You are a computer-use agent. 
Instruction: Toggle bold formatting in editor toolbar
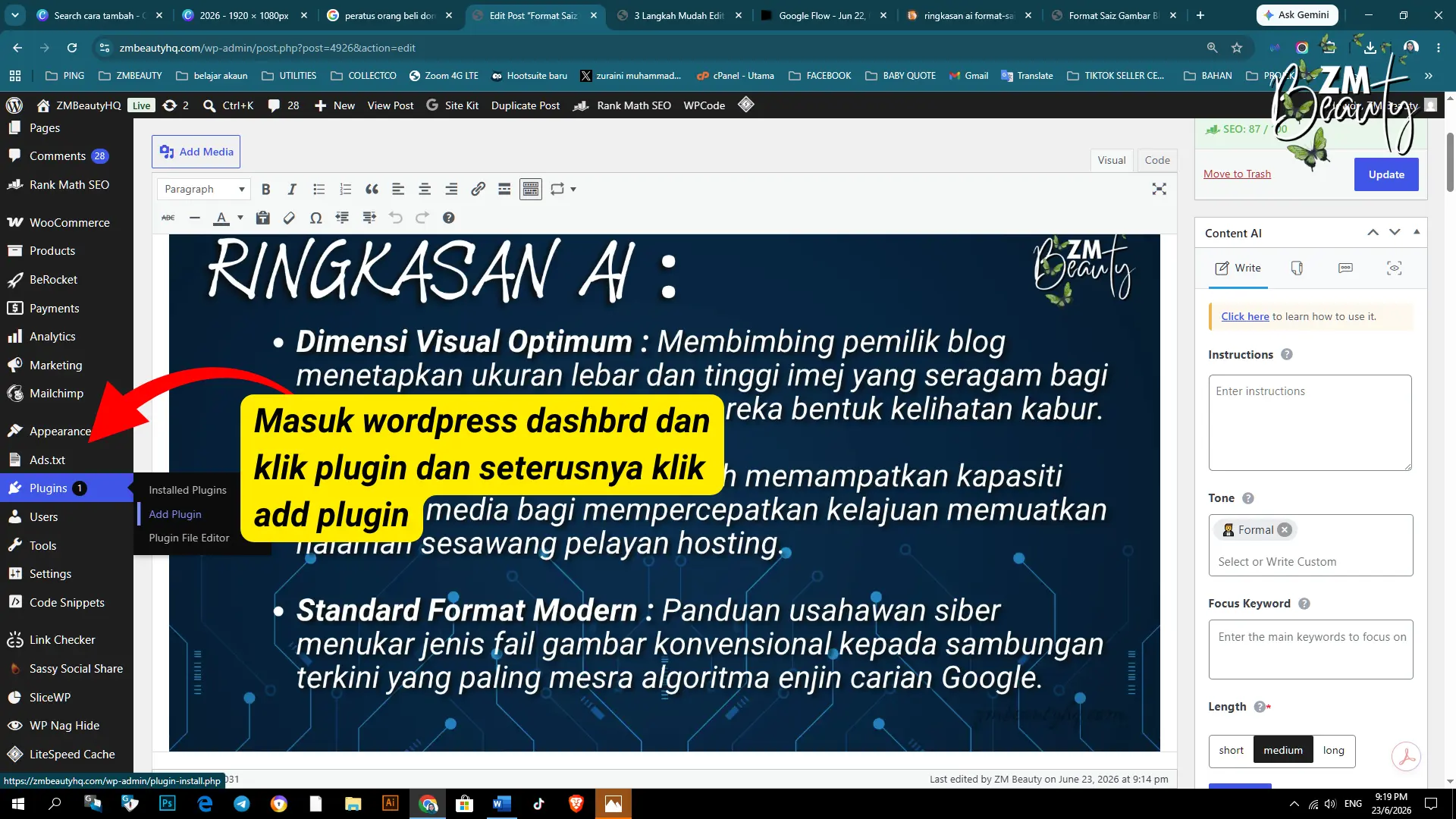(265, 190)
